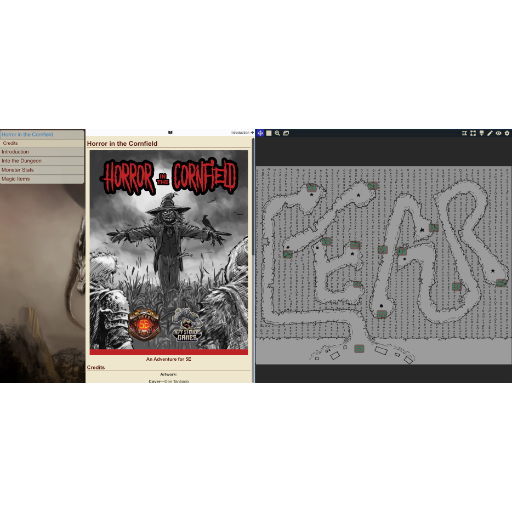Select Into the Dungeon in contents

click(x=42, y=161)
